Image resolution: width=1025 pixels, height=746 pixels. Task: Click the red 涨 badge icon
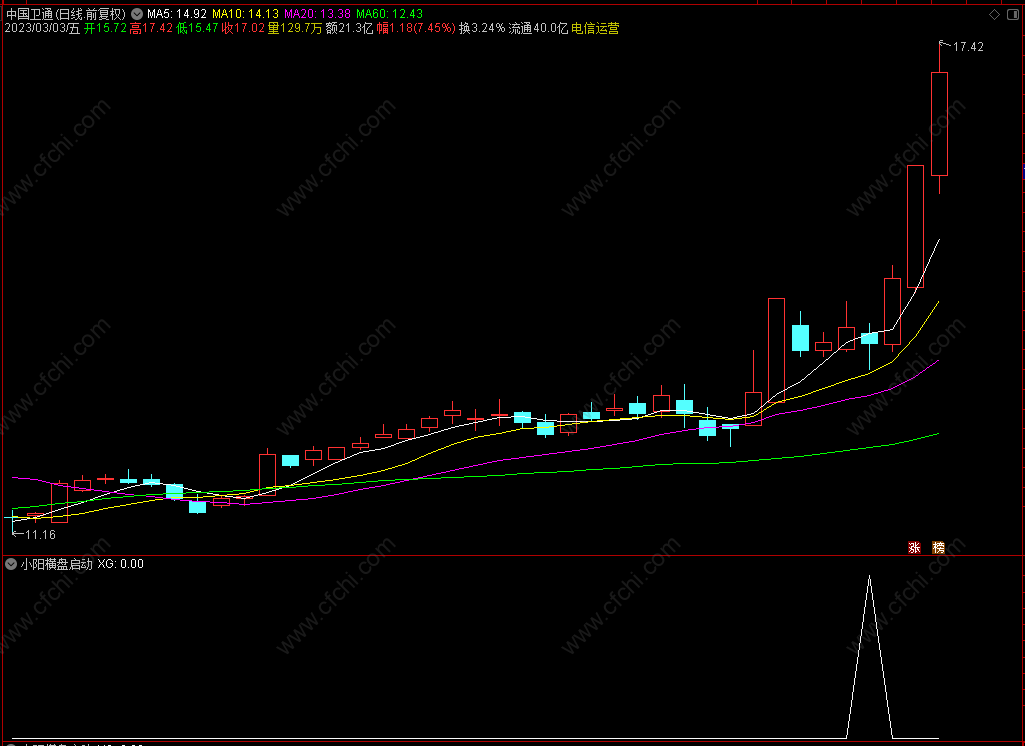914,548
